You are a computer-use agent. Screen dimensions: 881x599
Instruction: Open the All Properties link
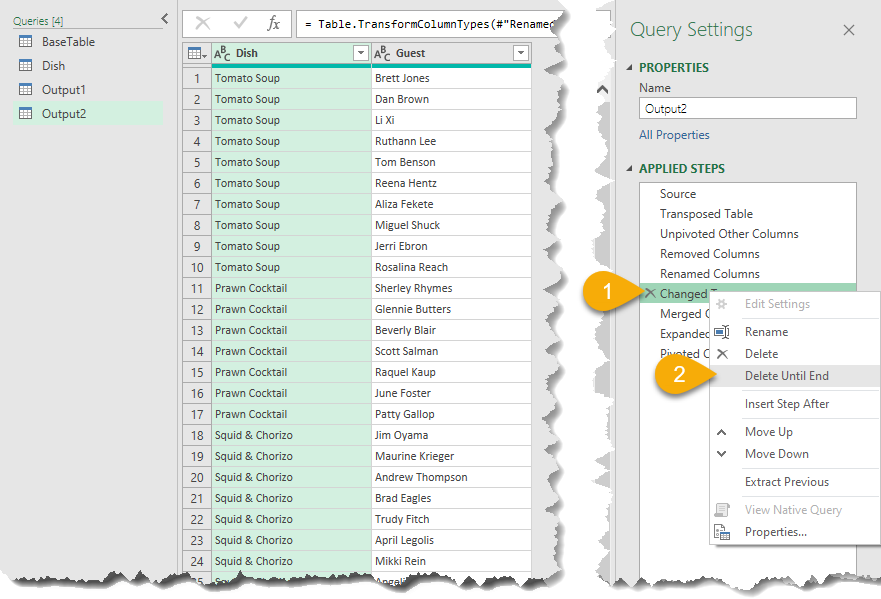(674, 135)
